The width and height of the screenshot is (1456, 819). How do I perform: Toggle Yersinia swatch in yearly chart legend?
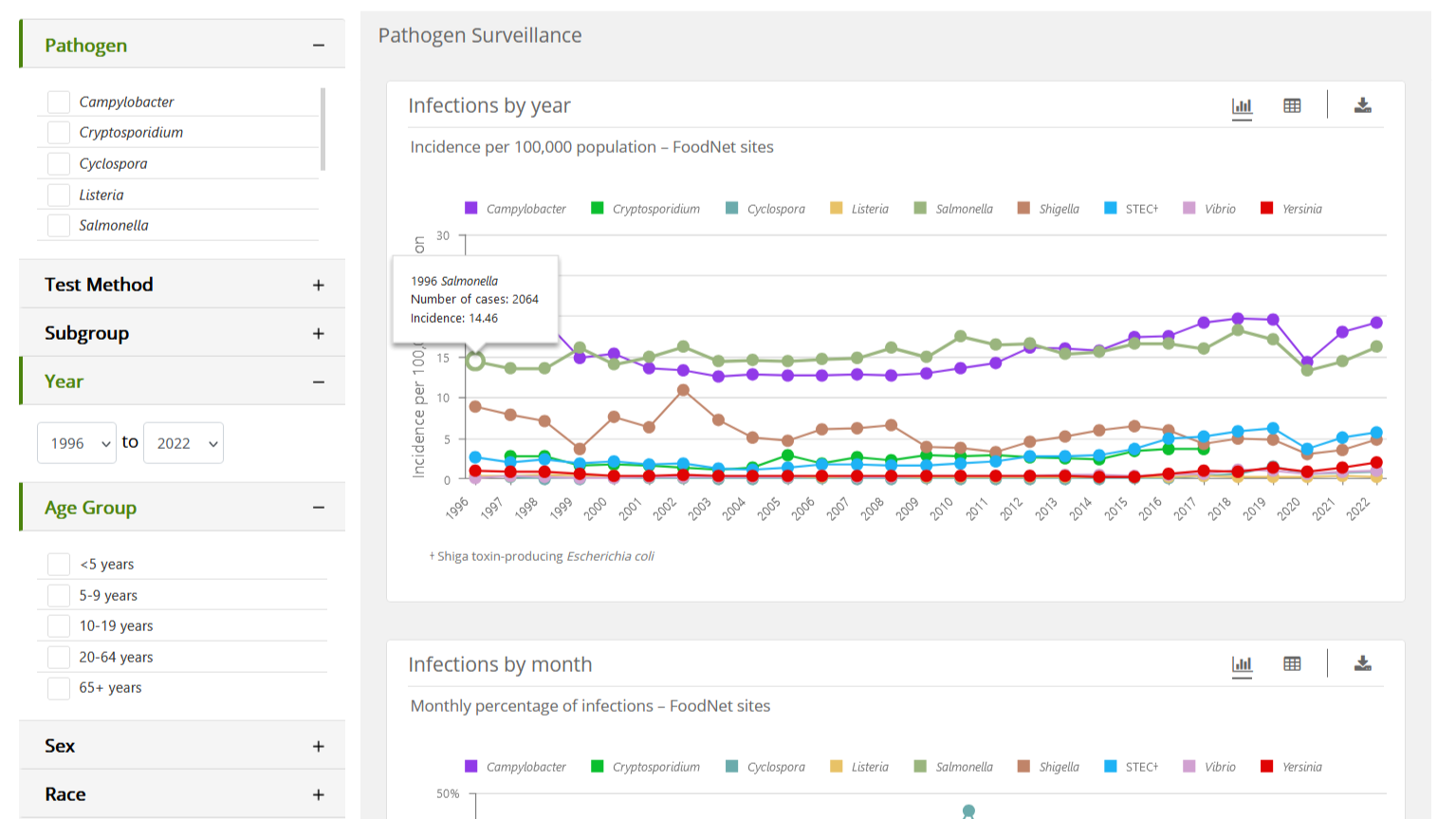(x=1266, y=208)
